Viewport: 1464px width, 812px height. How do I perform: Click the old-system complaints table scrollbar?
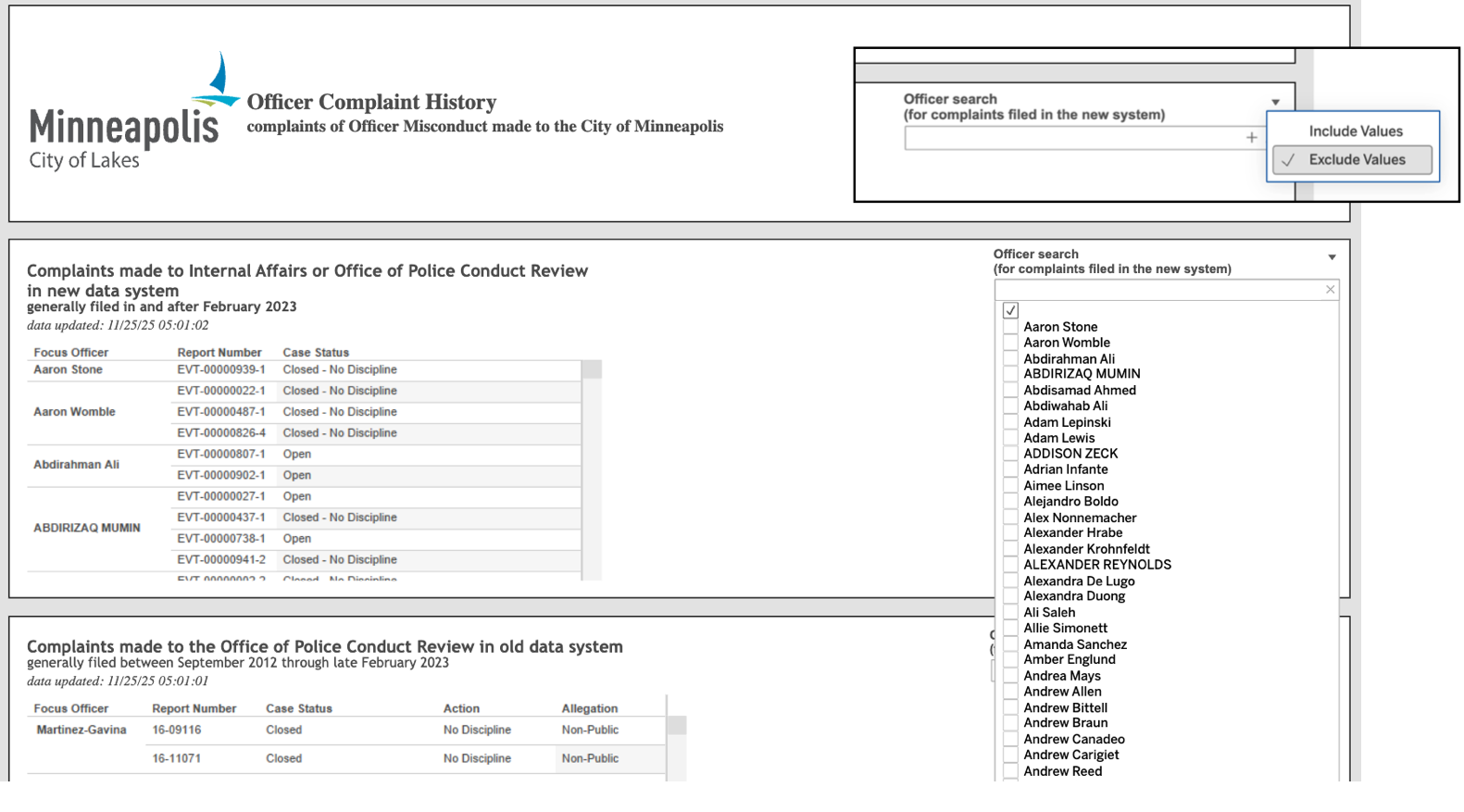coord(677,726)
